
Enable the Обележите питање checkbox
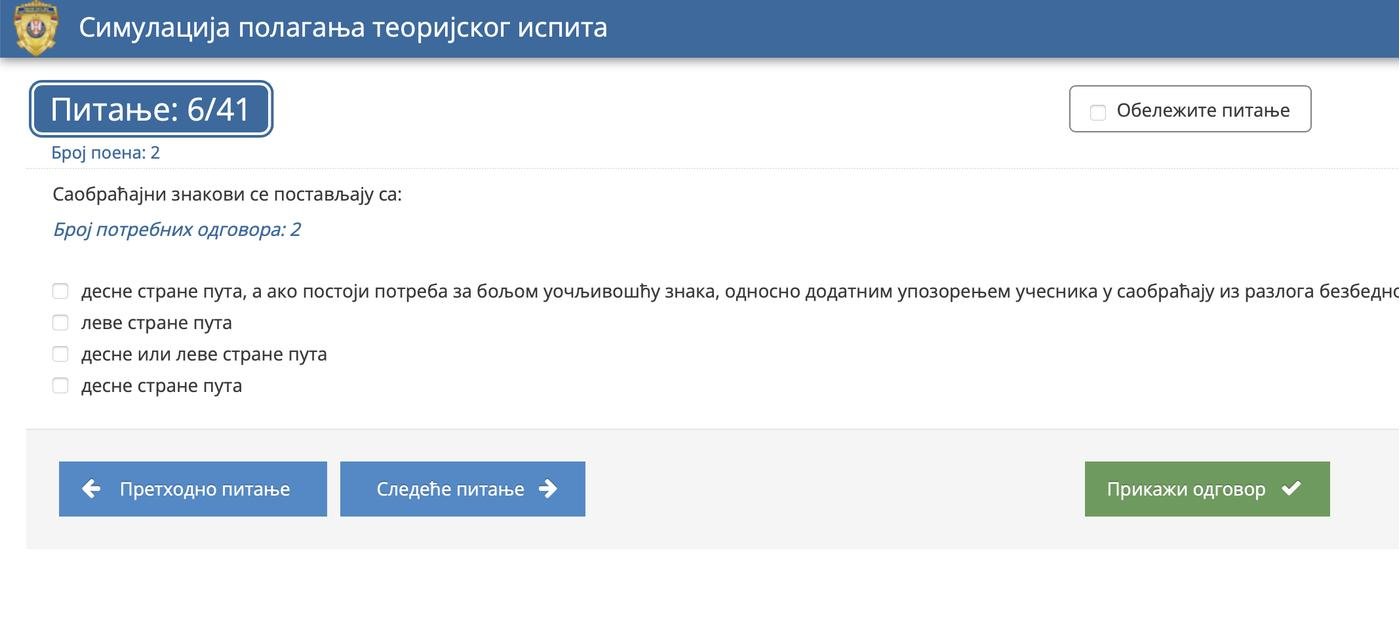pyautogui.click(x=1095, y=110)
